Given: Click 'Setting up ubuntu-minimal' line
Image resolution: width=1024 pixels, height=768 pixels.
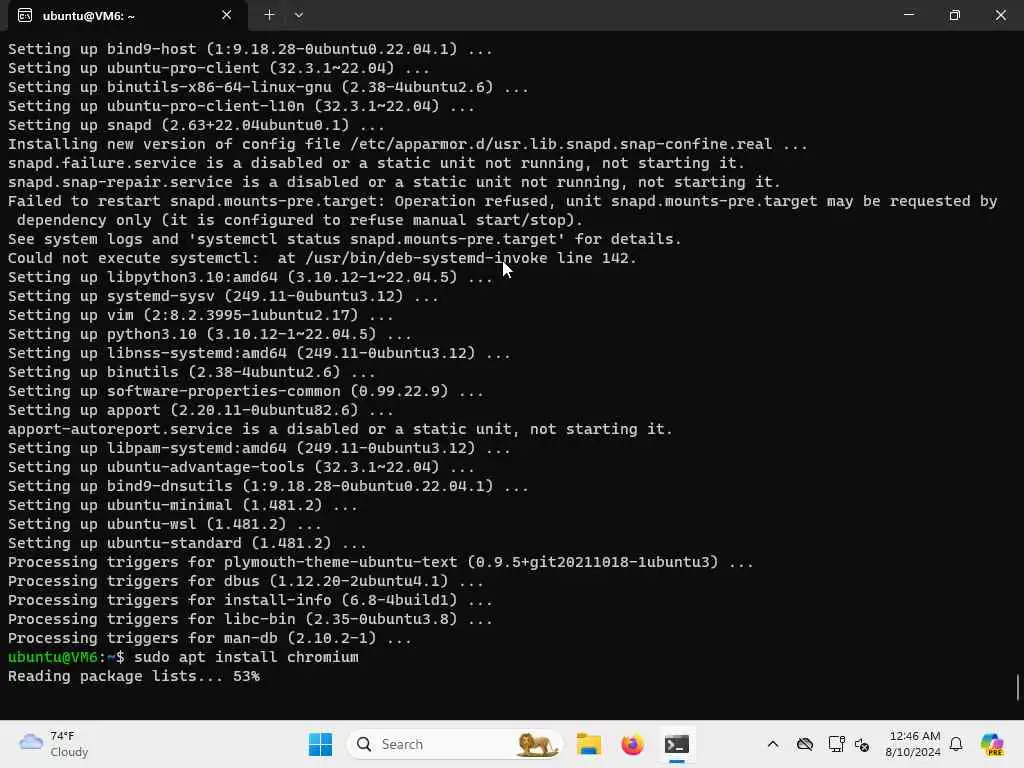Looking at the screenshot, I should click(x=182, y=505).
